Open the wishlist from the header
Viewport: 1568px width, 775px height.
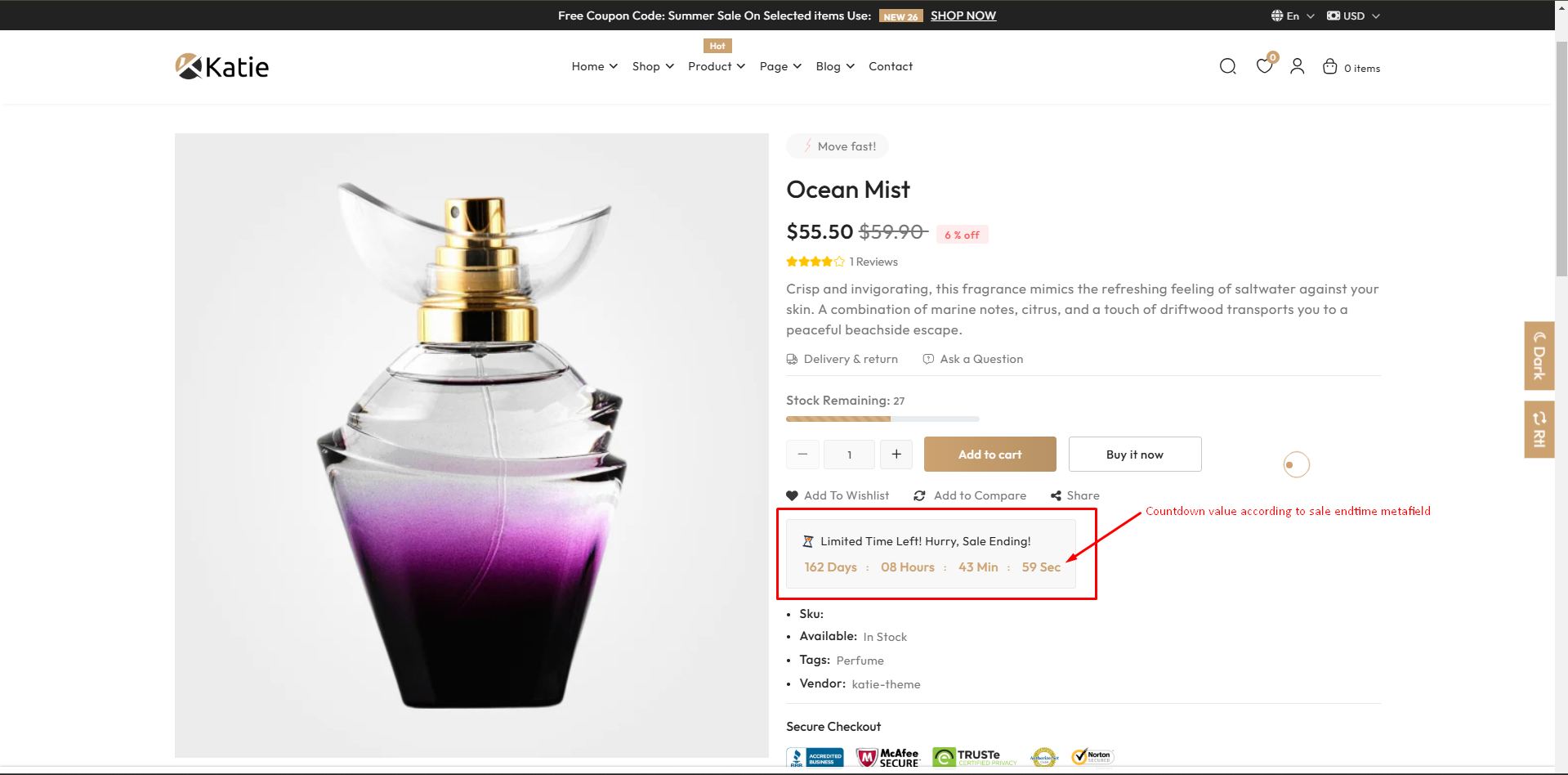pos(1263,66)
